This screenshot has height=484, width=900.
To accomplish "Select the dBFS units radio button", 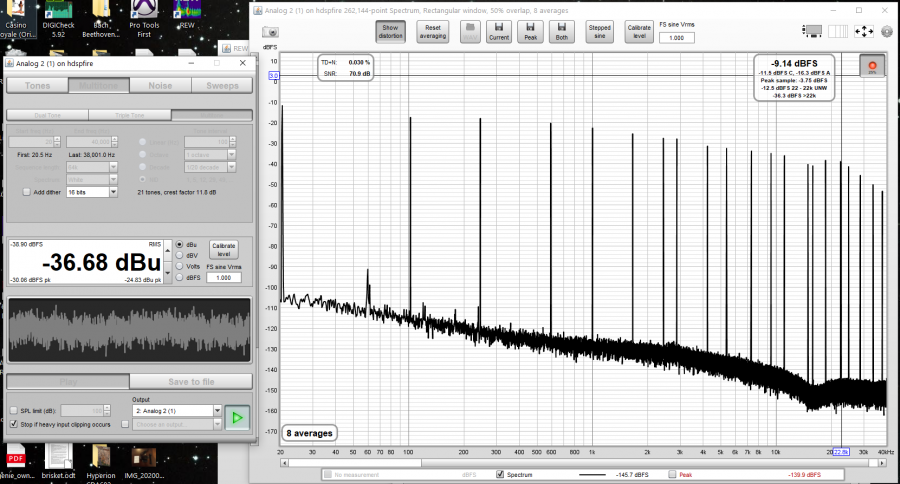I will pyautogui.click(x=180, y=277).
